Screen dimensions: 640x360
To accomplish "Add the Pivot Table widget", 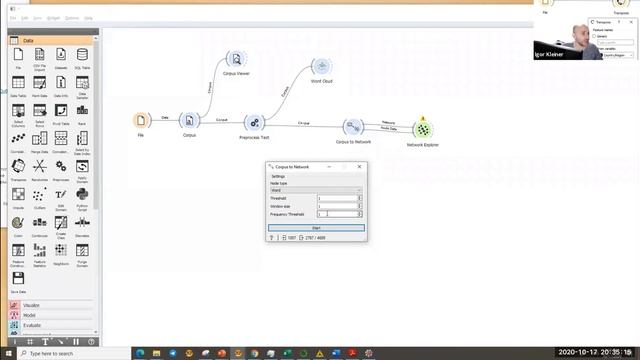I will 61,114.
